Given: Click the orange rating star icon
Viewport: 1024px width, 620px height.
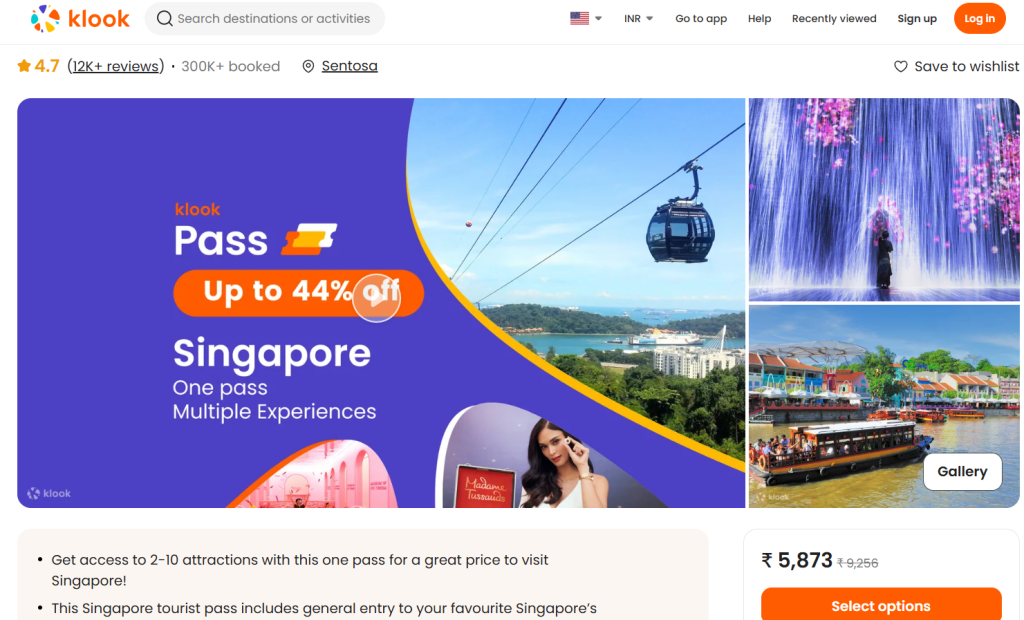Looking at the screenshot, I should point(24,66).
